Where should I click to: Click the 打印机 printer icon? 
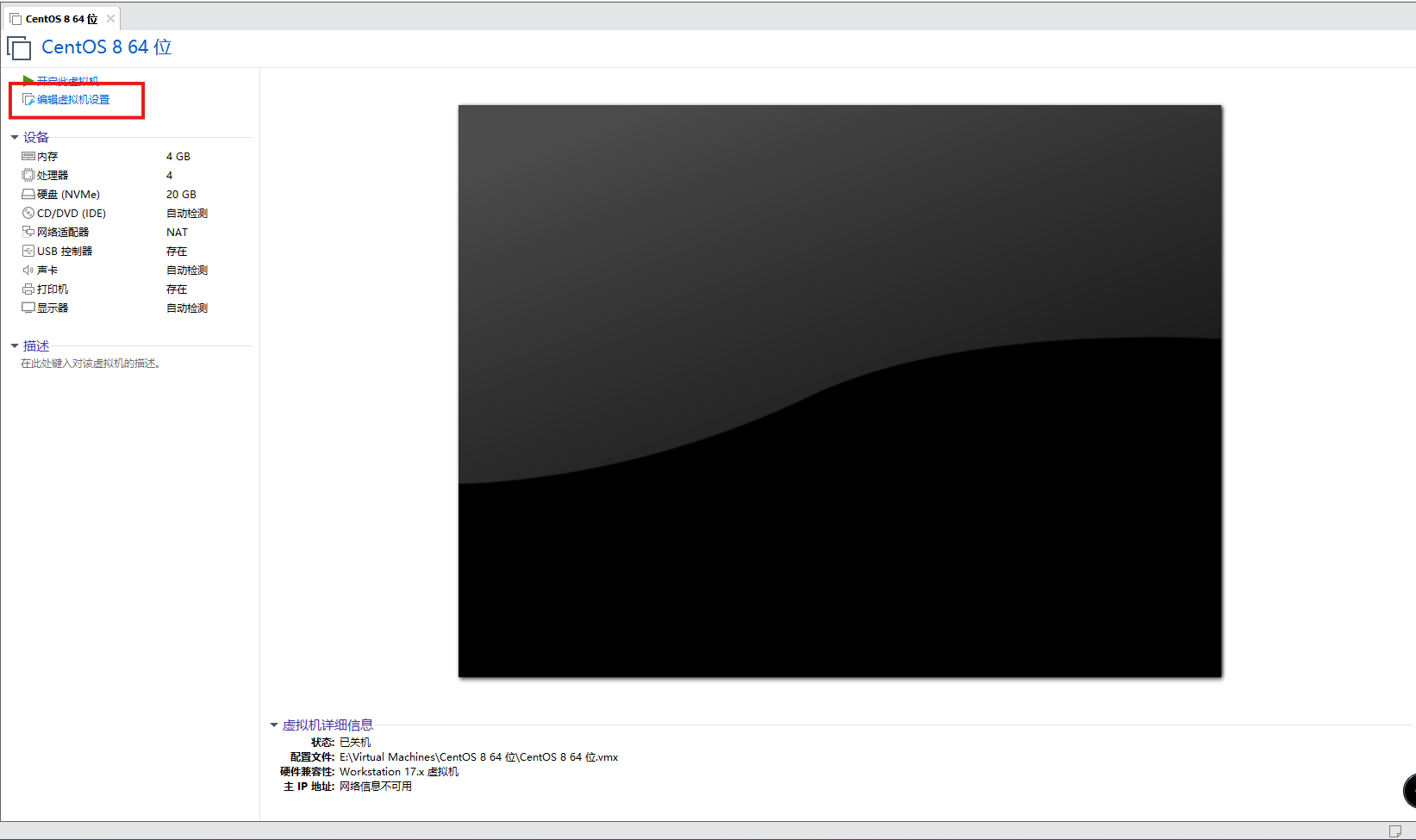coord(28,289)
